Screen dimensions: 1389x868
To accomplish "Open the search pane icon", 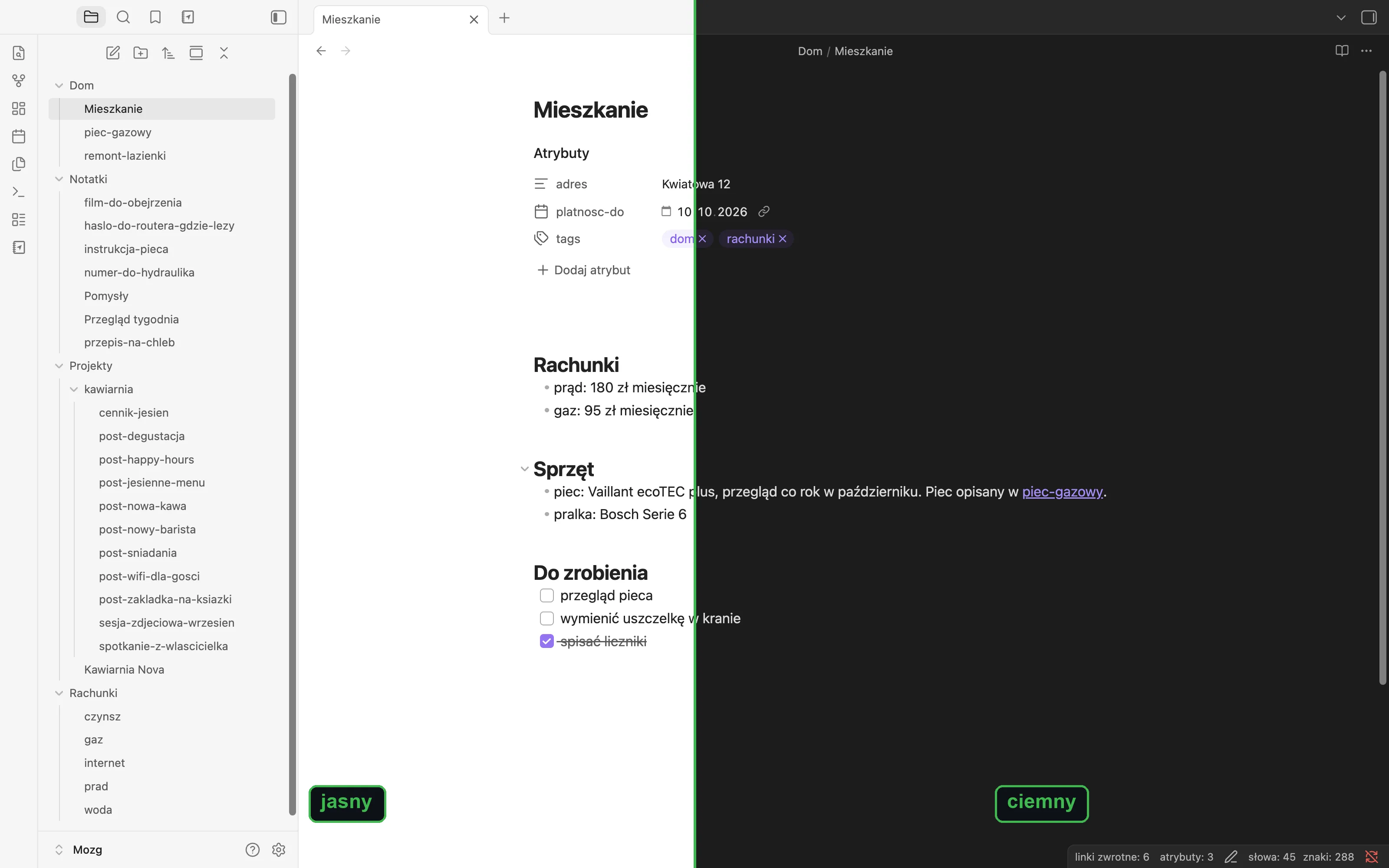I will click(123, 17).
